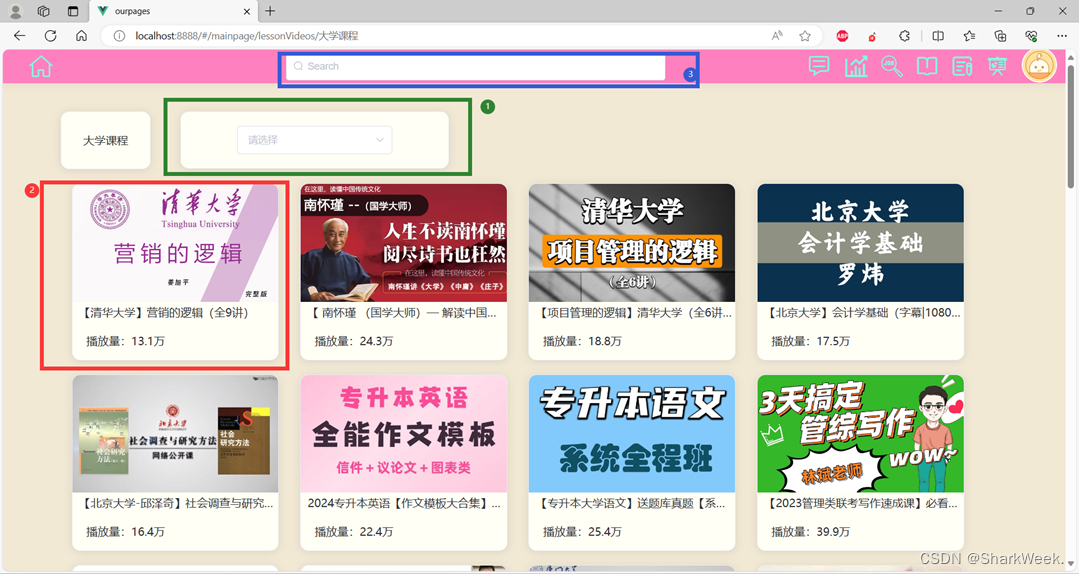Click title 【南怀瑾（国学大师）— 解读中国...

pos(402,313)
